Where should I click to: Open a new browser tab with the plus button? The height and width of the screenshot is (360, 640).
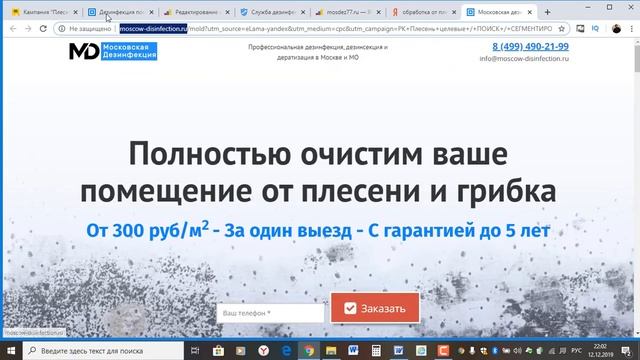pyautogui.click(x=547, y=12)
